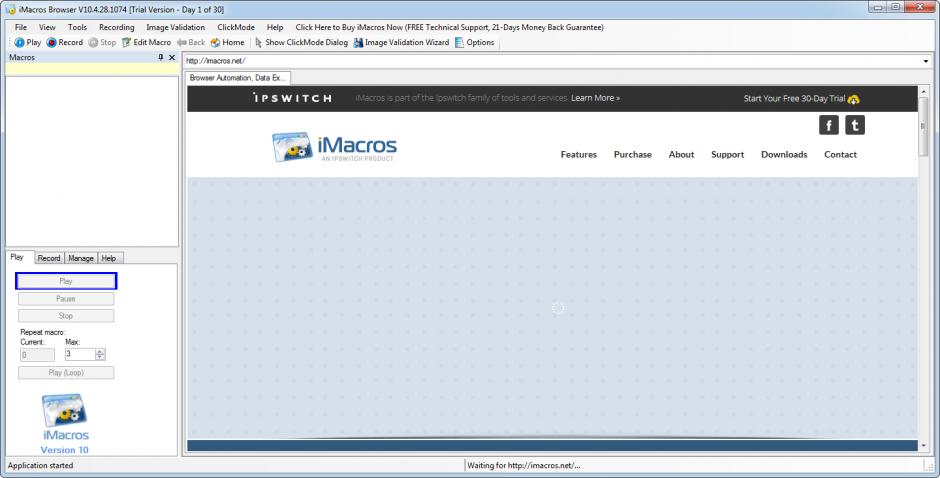Open the Contact page link

[x=840, y=155]
